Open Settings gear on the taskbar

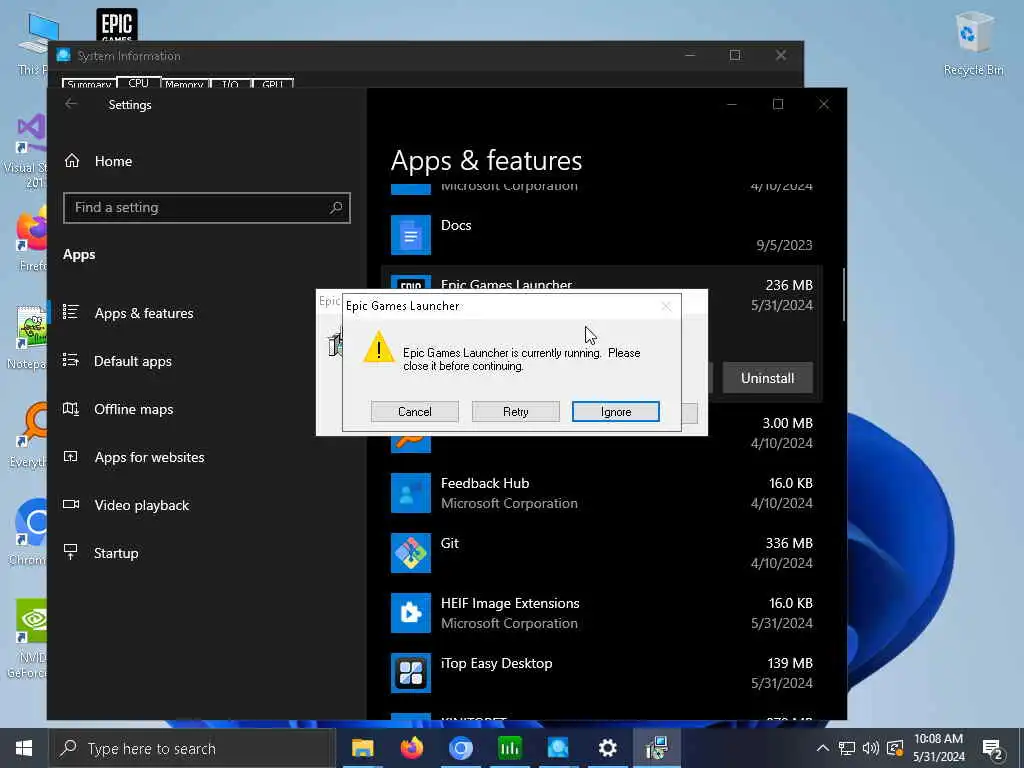607,748
